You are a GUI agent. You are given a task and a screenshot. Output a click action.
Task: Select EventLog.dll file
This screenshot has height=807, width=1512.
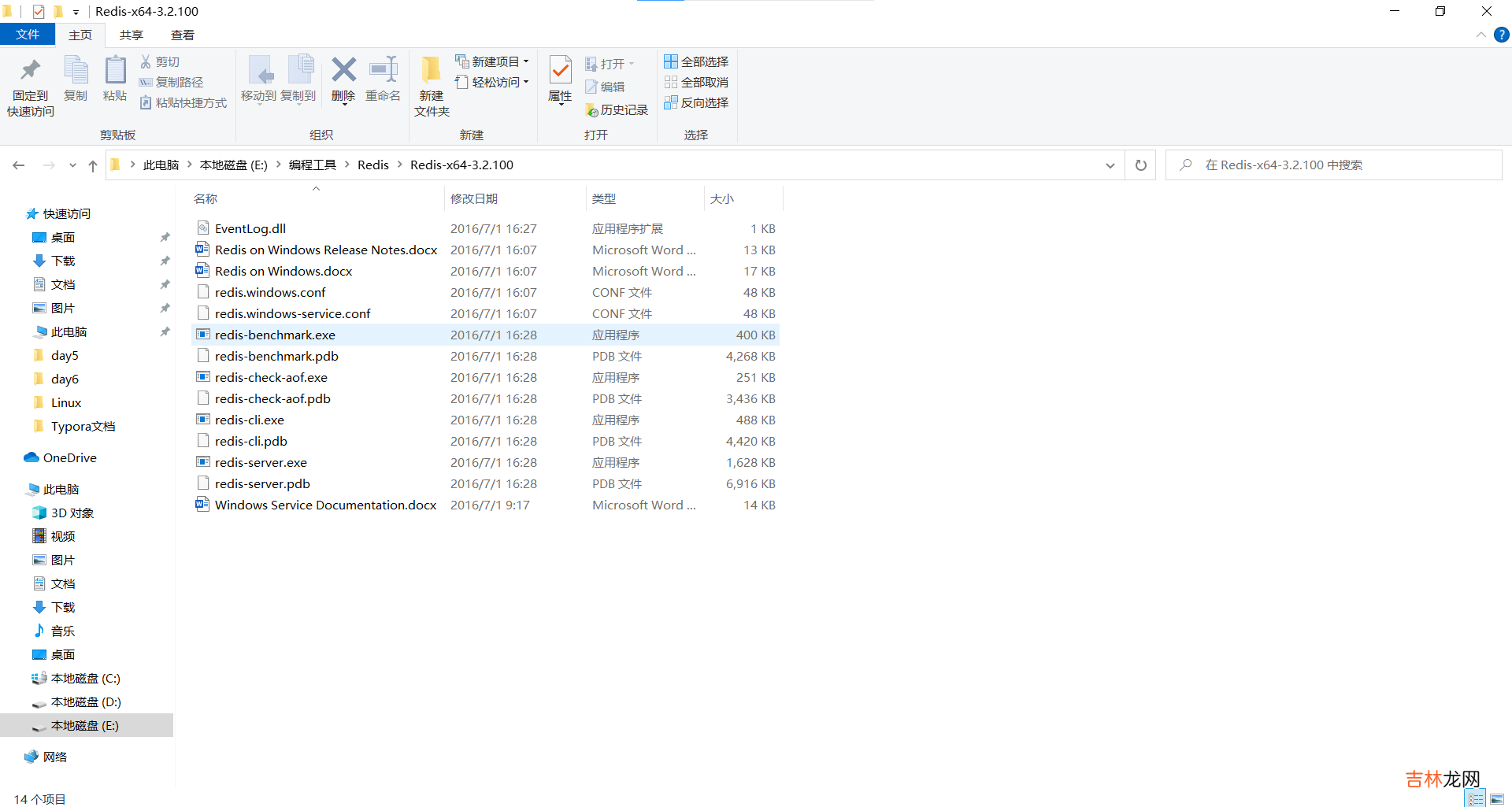tap(485, 228)
